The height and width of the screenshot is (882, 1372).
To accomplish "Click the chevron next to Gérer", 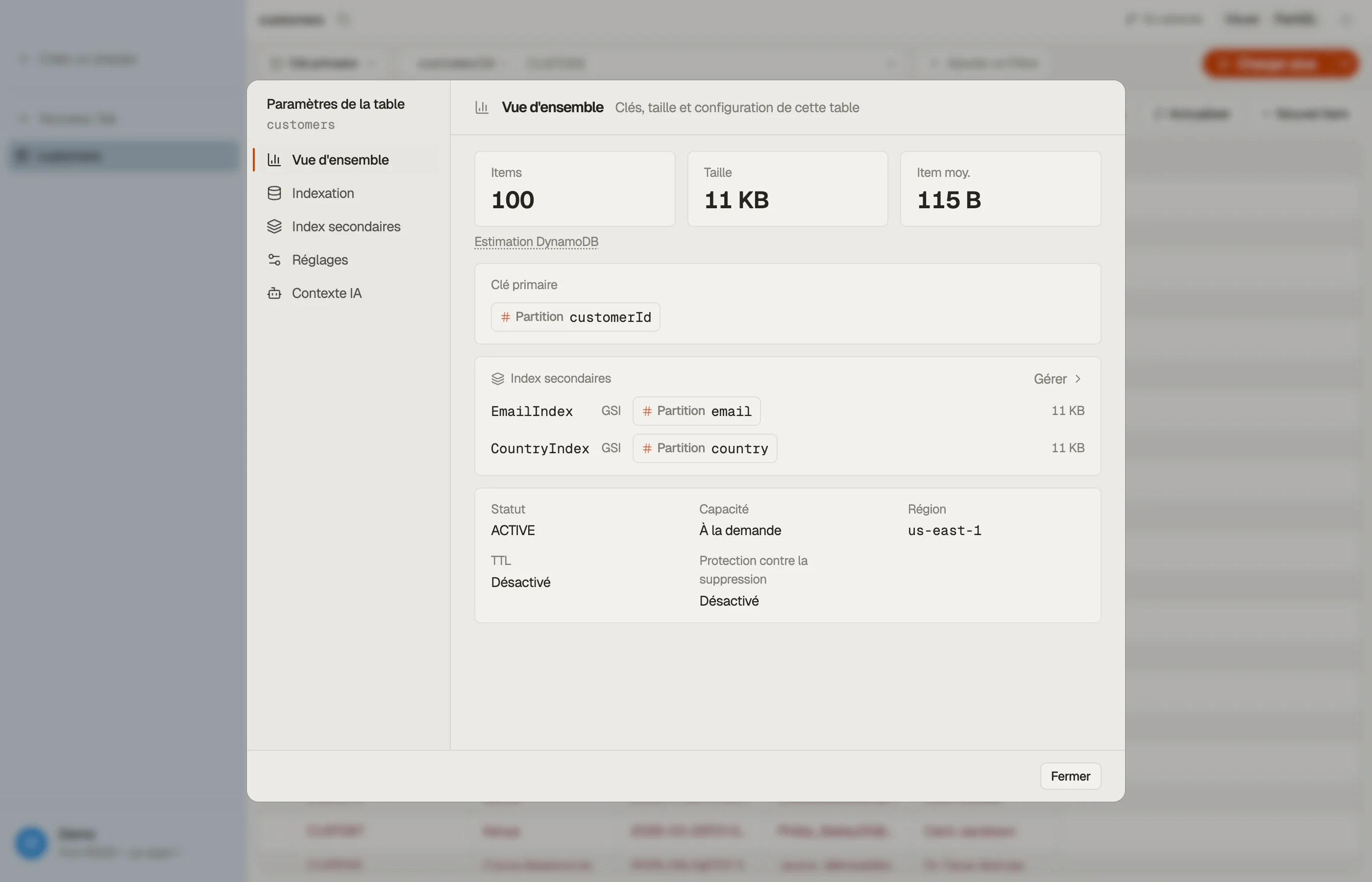I will coord(1078,379).
